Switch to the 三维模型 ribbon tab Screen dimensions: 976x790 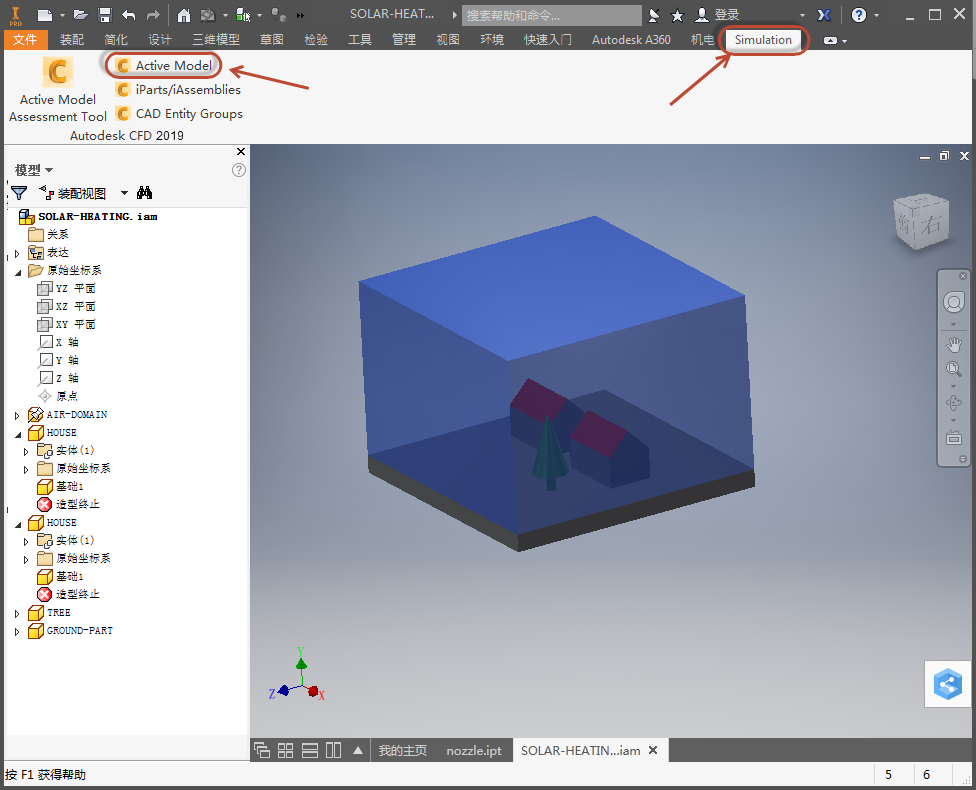click(216, 40)
